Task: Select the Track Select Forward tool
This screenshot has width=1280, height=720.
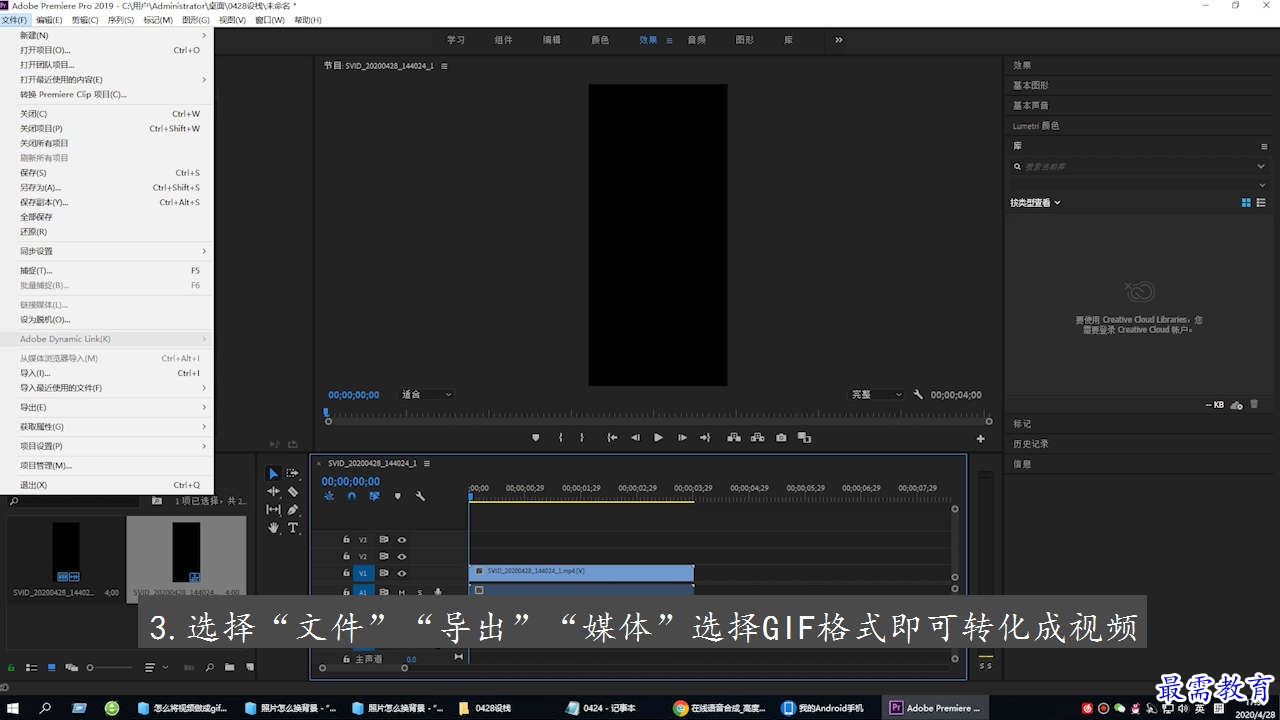Action: [x=292, y=473]
